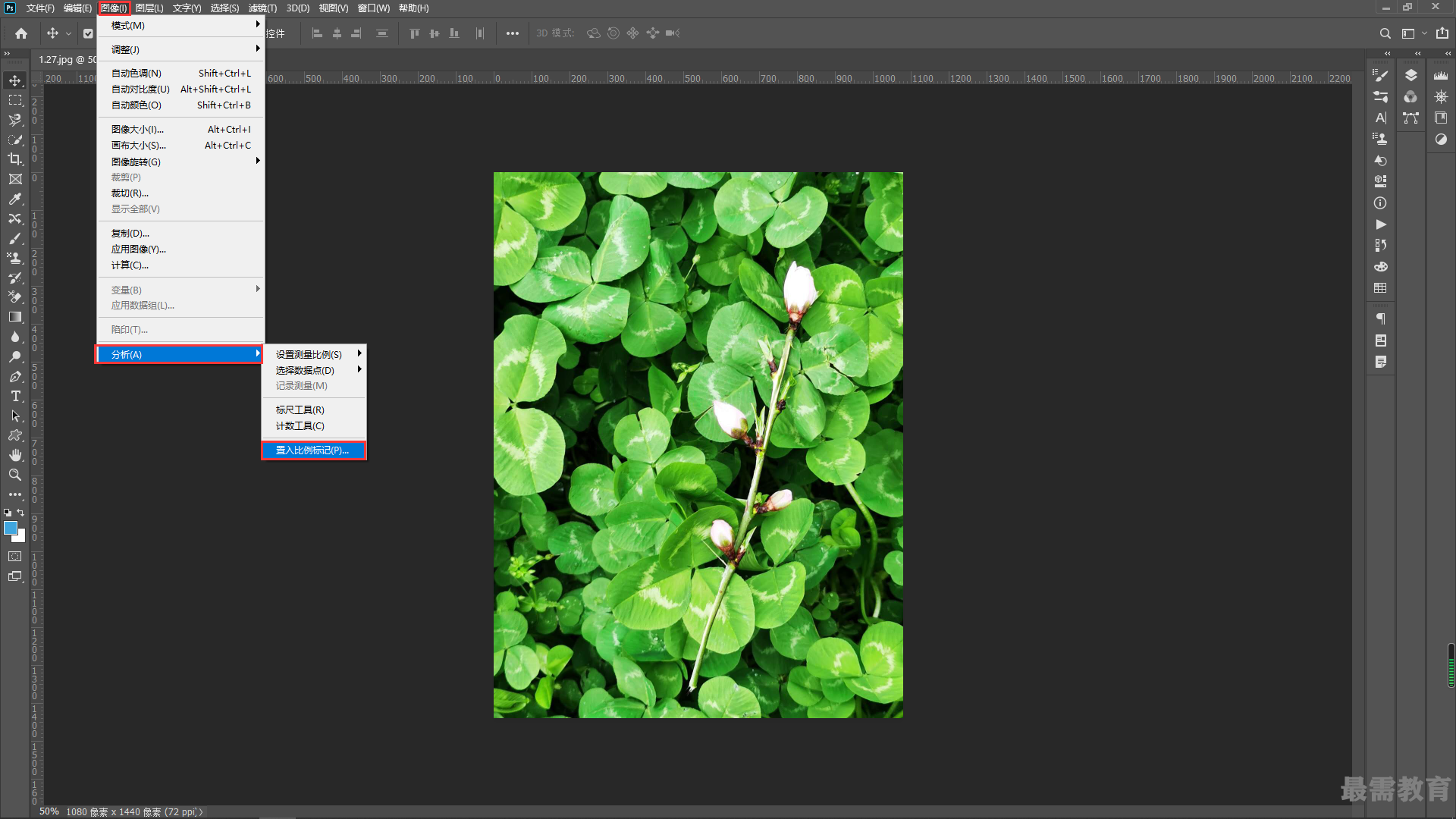
Task: Open the Search icon at top right
Action: (1385, 33)
